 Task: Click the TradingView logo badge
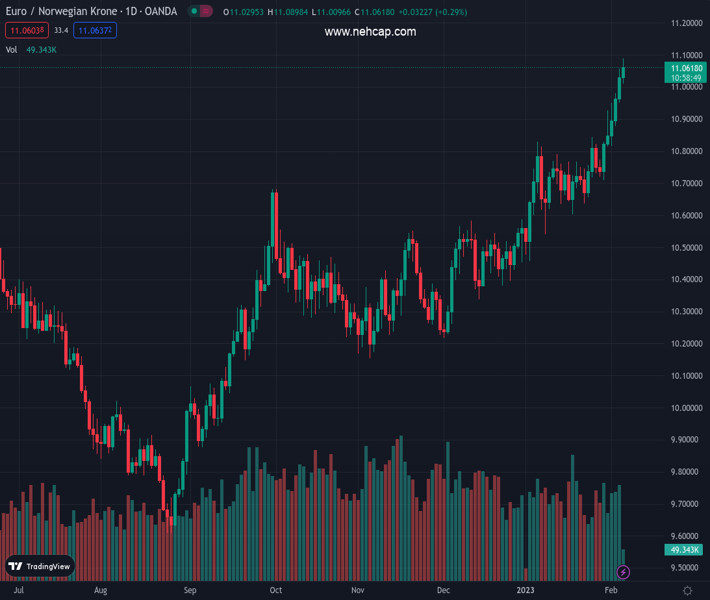pyautogui.click(x=40, y=566)
